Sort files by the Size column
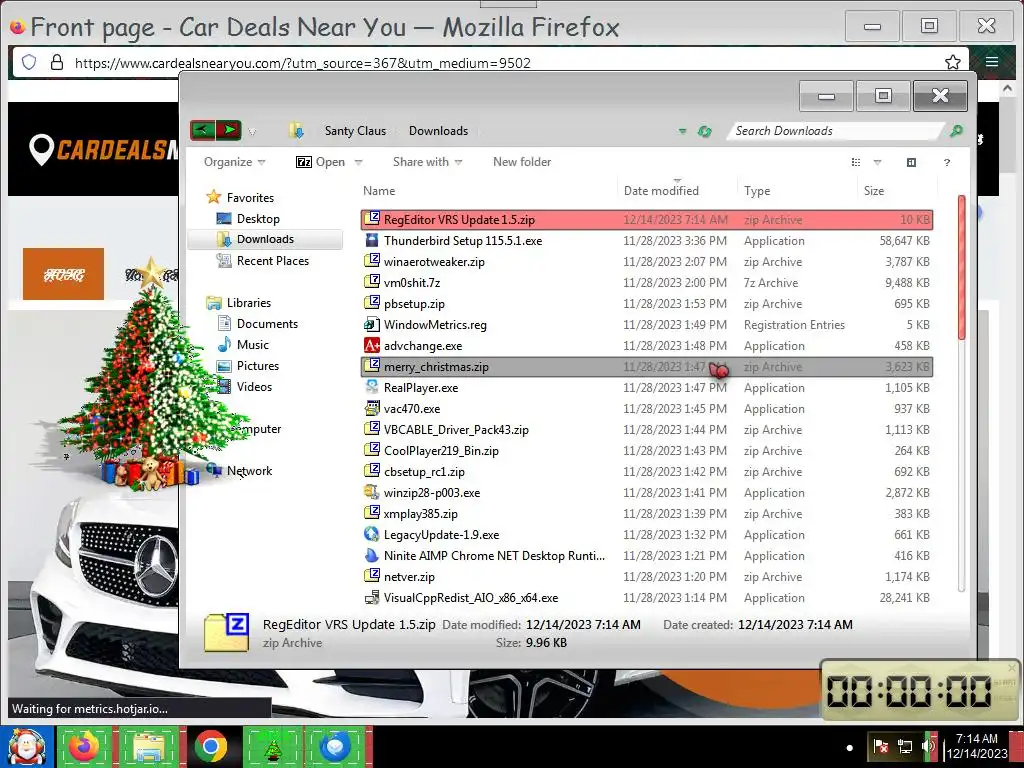The image size is (1024, 768). point(874,191)
